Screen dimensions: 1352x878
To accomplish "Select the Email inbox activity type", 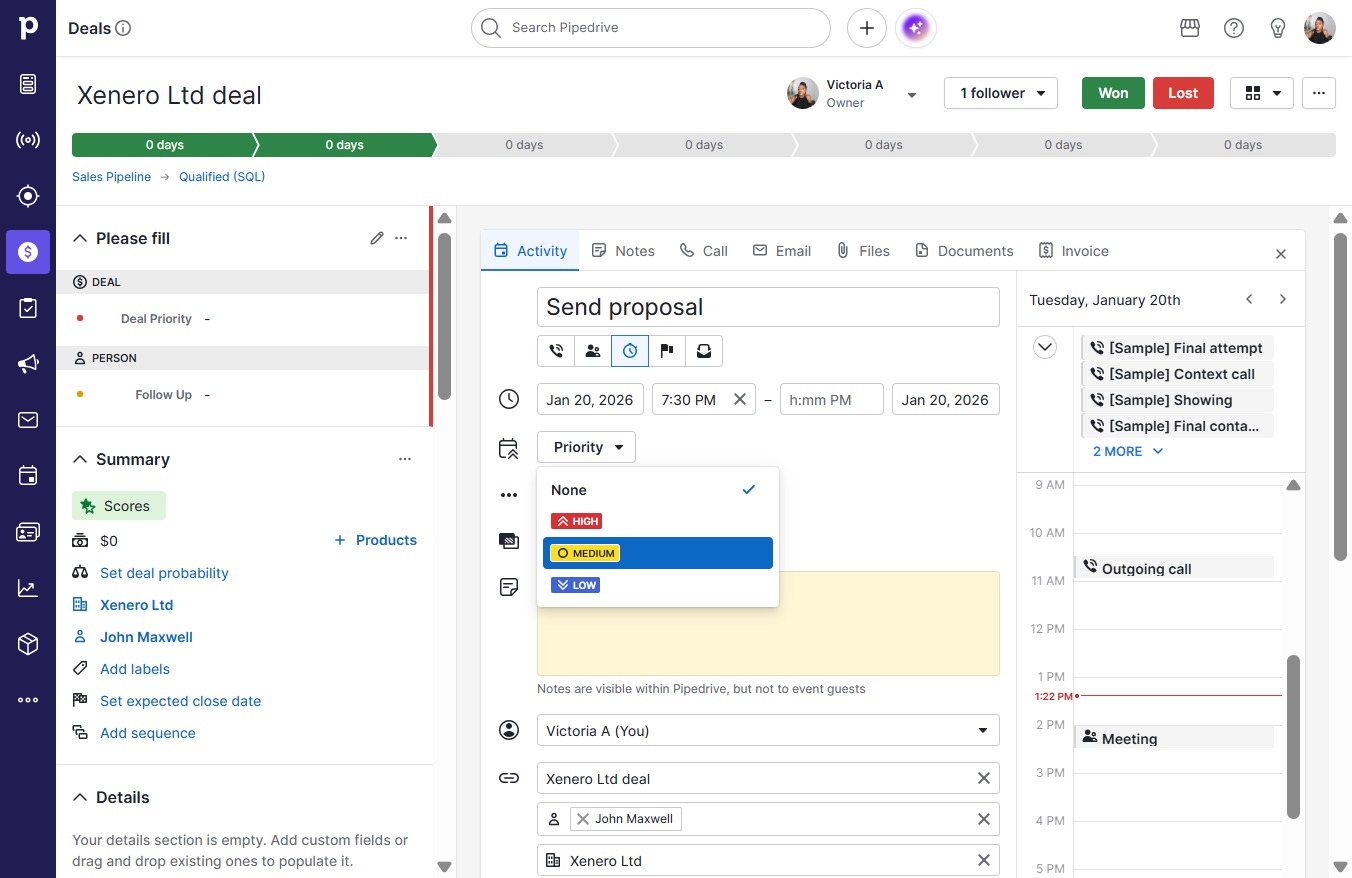I will point(704,351).
